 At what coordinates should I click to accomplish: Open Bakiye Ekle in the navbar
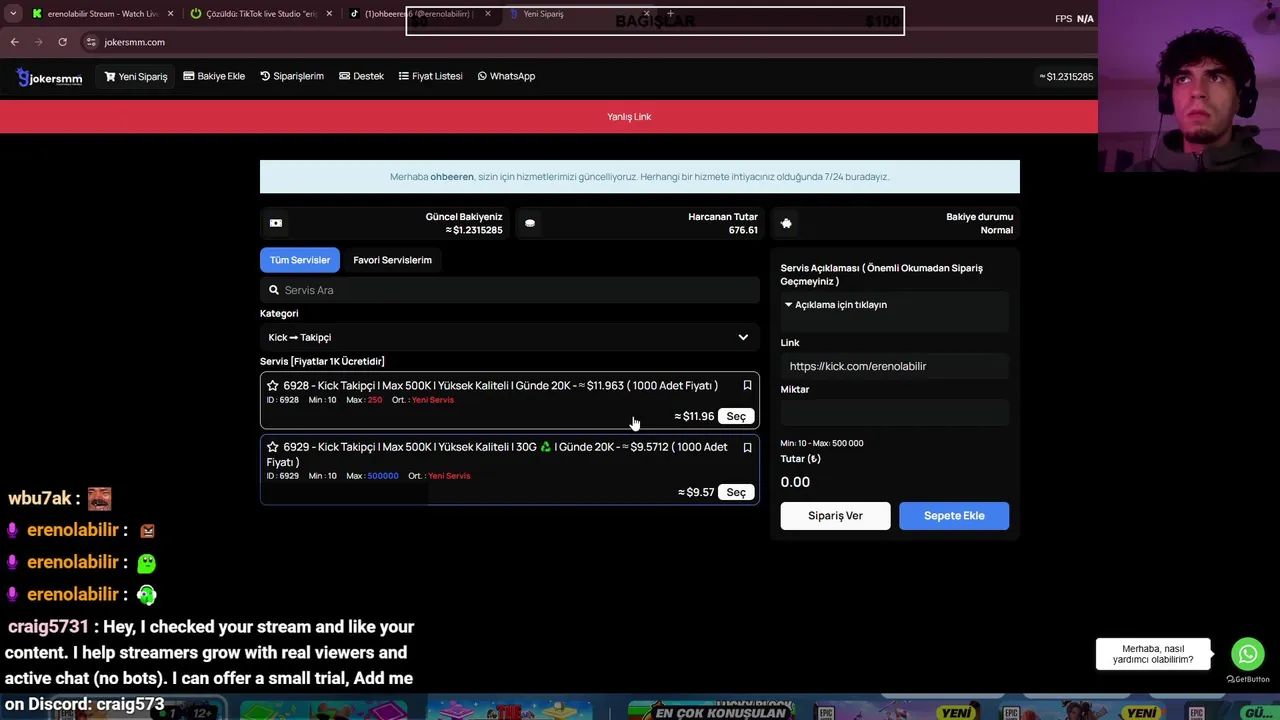point(214,76)
